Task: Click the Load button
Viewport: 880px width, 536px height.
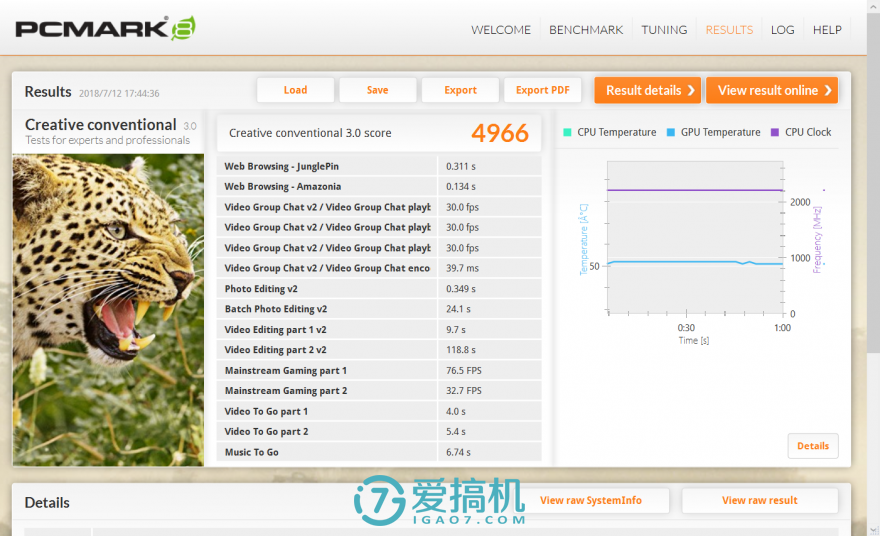Action: pos(295,90)
